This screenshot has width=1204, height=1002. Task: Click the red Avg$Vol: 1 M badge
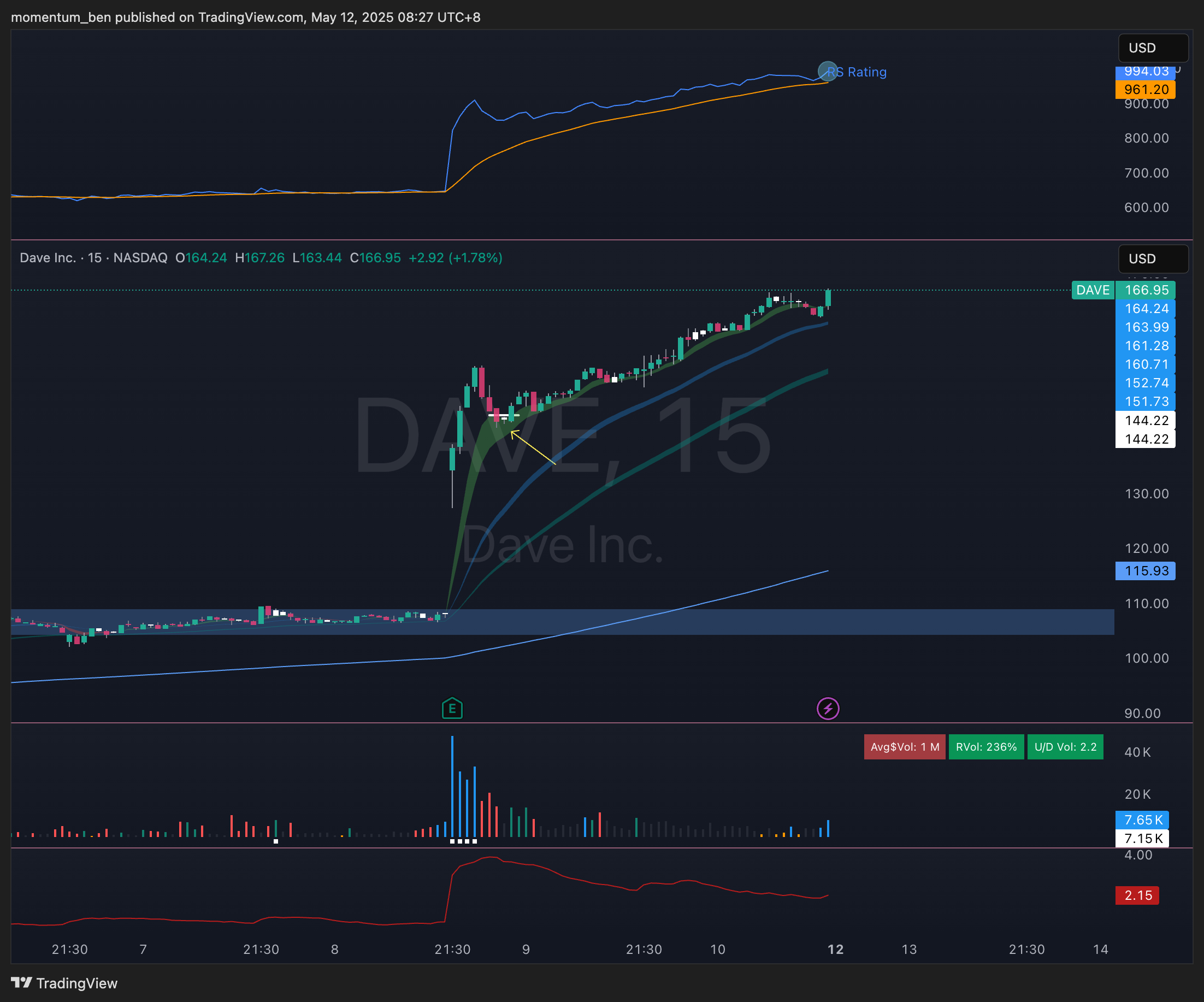(904, 747)
